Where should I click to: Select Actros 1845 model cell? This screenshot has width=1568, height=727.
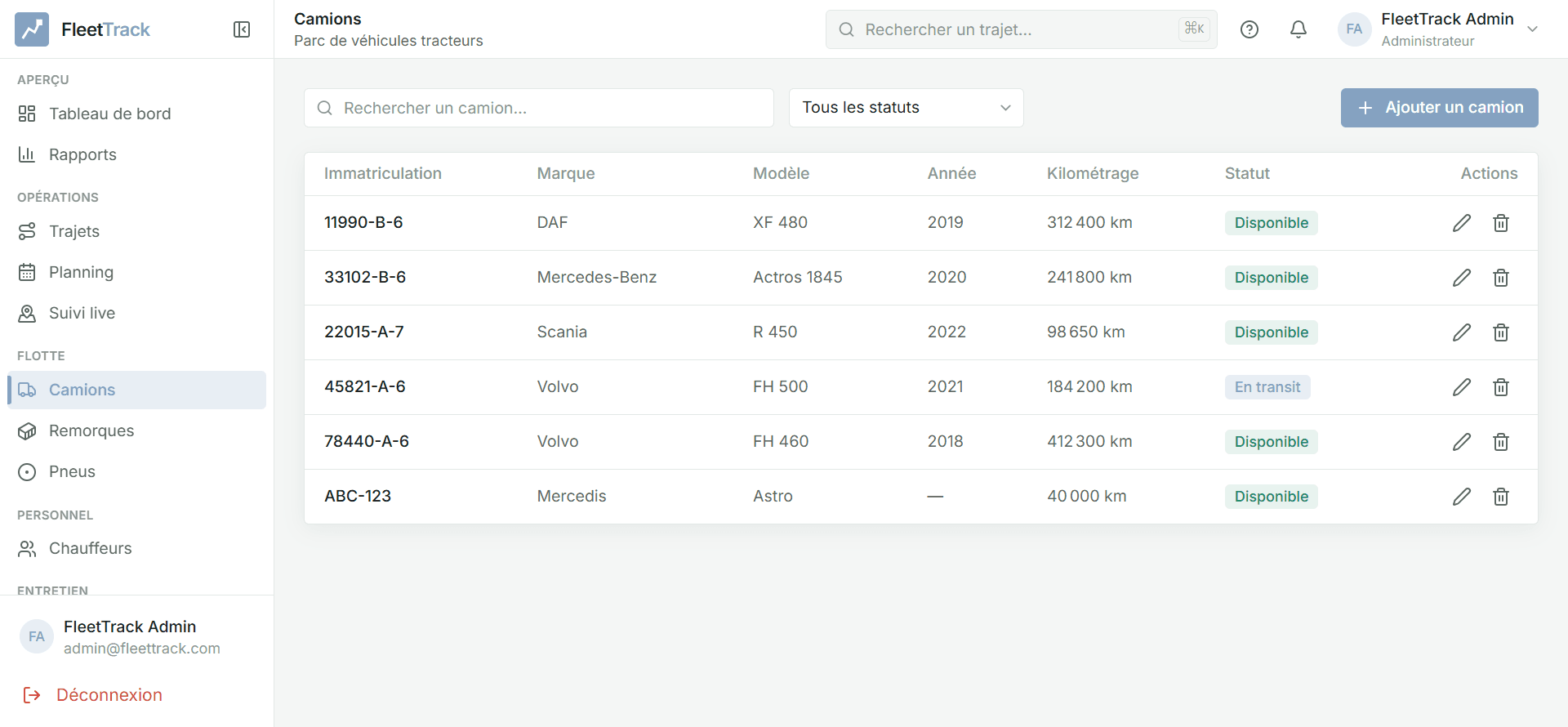798,278
